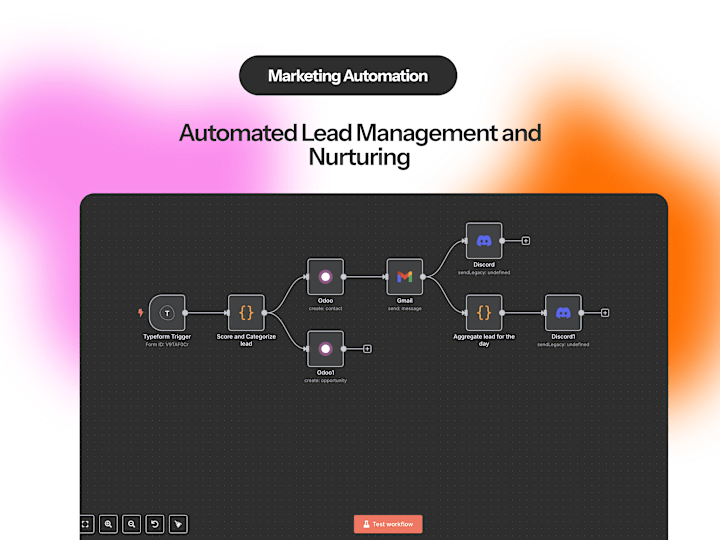This screenshot has height=540, width=720.
Task: Run the Test workflow button
Action: pos(388,524)
